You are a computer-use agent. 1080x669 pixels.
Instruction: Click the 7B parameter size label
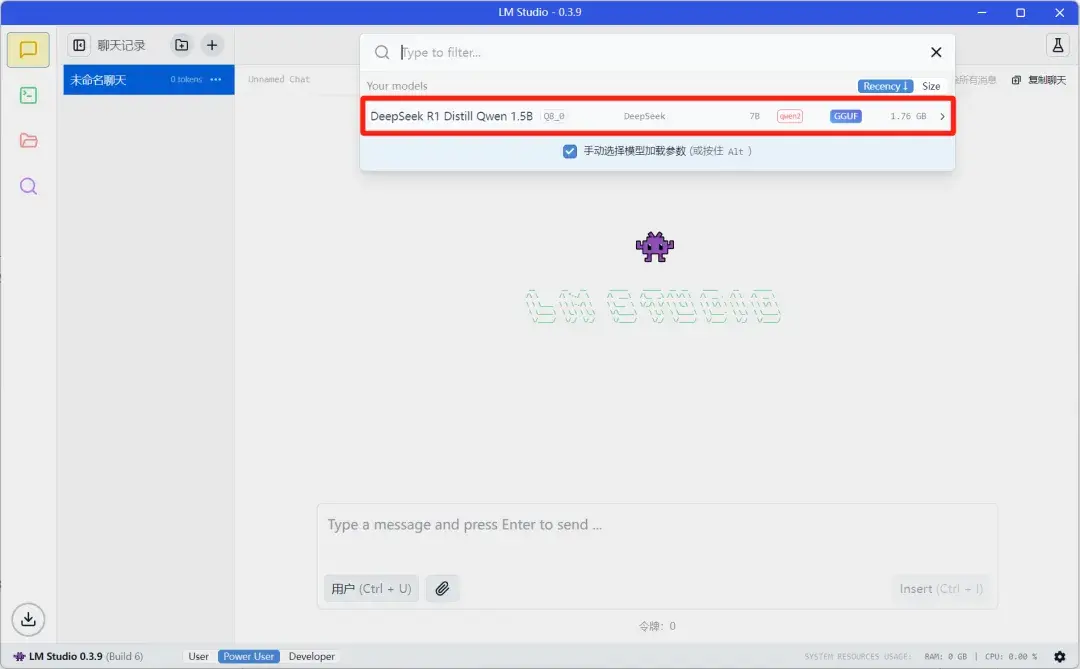click(754, 116)
